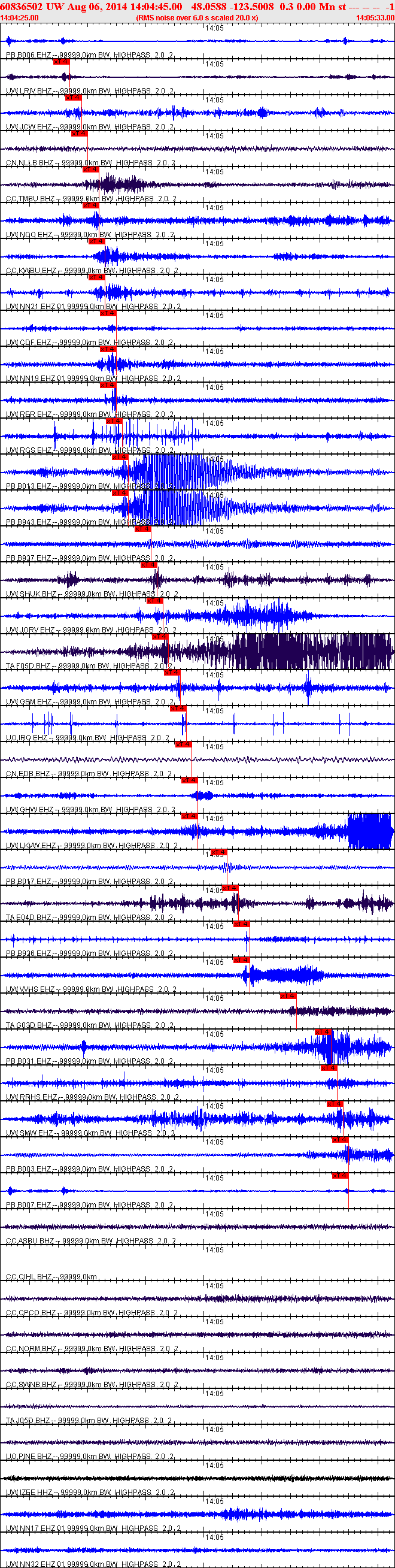Select the TA J05D BHZ station label
The width and height of the screenshot is (395, 1568).
[89, 1420]
